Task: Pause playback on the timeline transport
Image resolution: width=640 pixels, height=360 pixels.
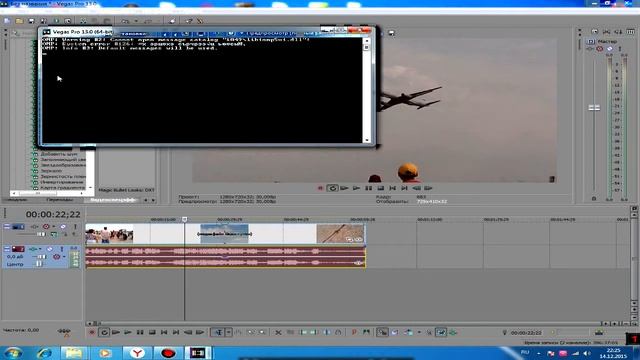Action: click(x=140, y=333)
